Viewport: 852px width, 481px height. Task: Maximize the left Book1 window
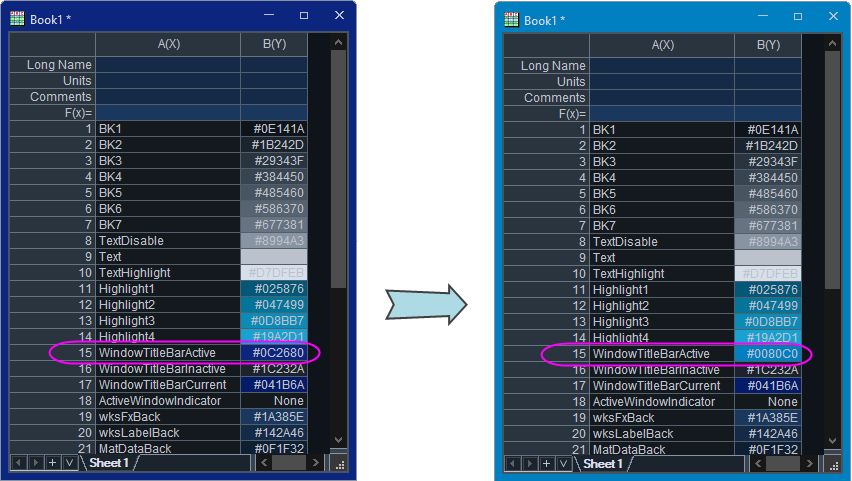[x=304, y=16]
